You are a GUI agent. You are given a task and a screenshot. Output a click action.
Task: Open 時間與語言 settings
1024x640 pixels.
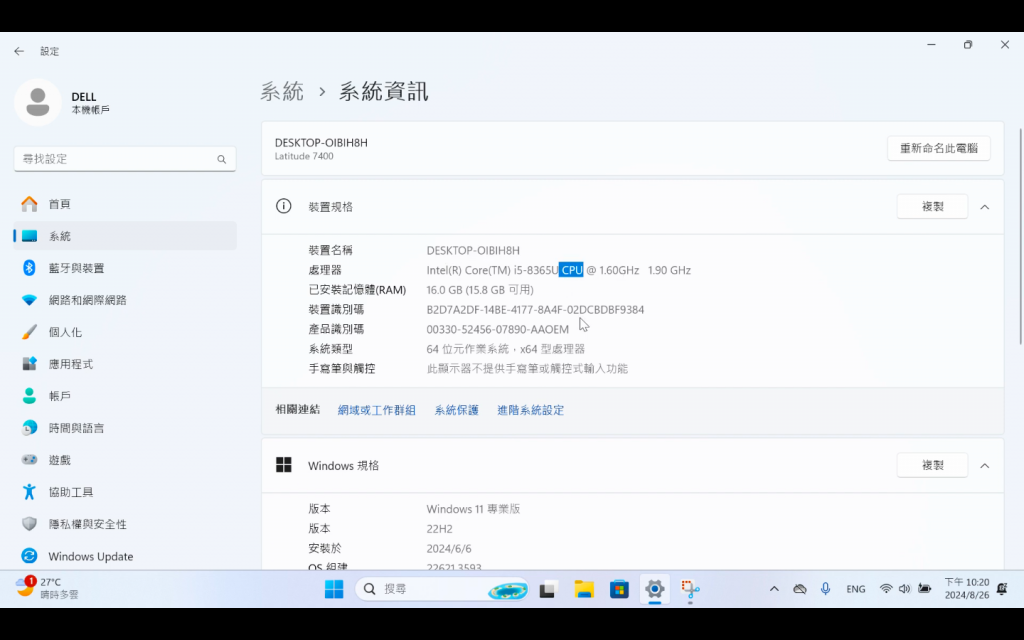coord(125,428)
